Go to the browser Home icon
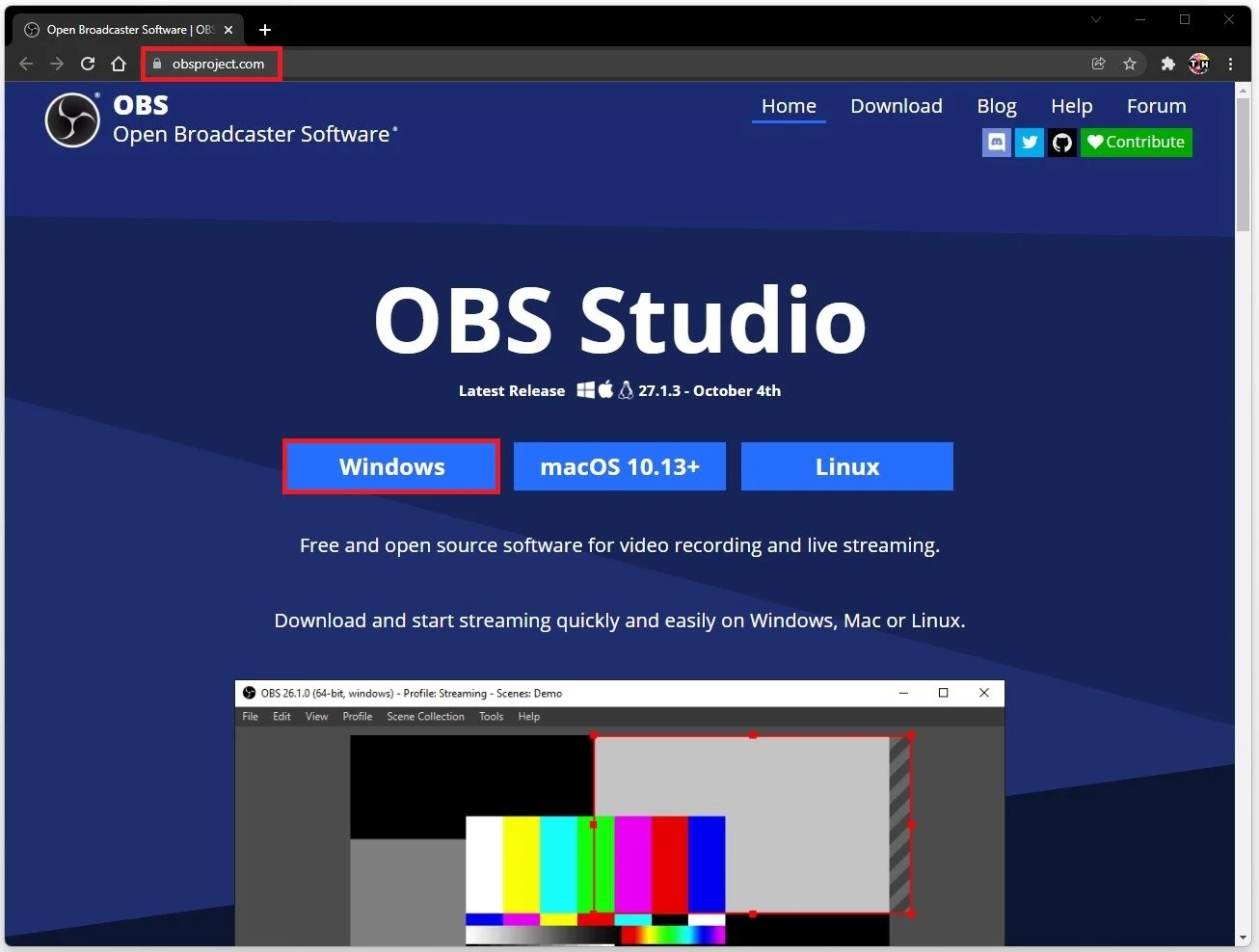 [119, 64]
